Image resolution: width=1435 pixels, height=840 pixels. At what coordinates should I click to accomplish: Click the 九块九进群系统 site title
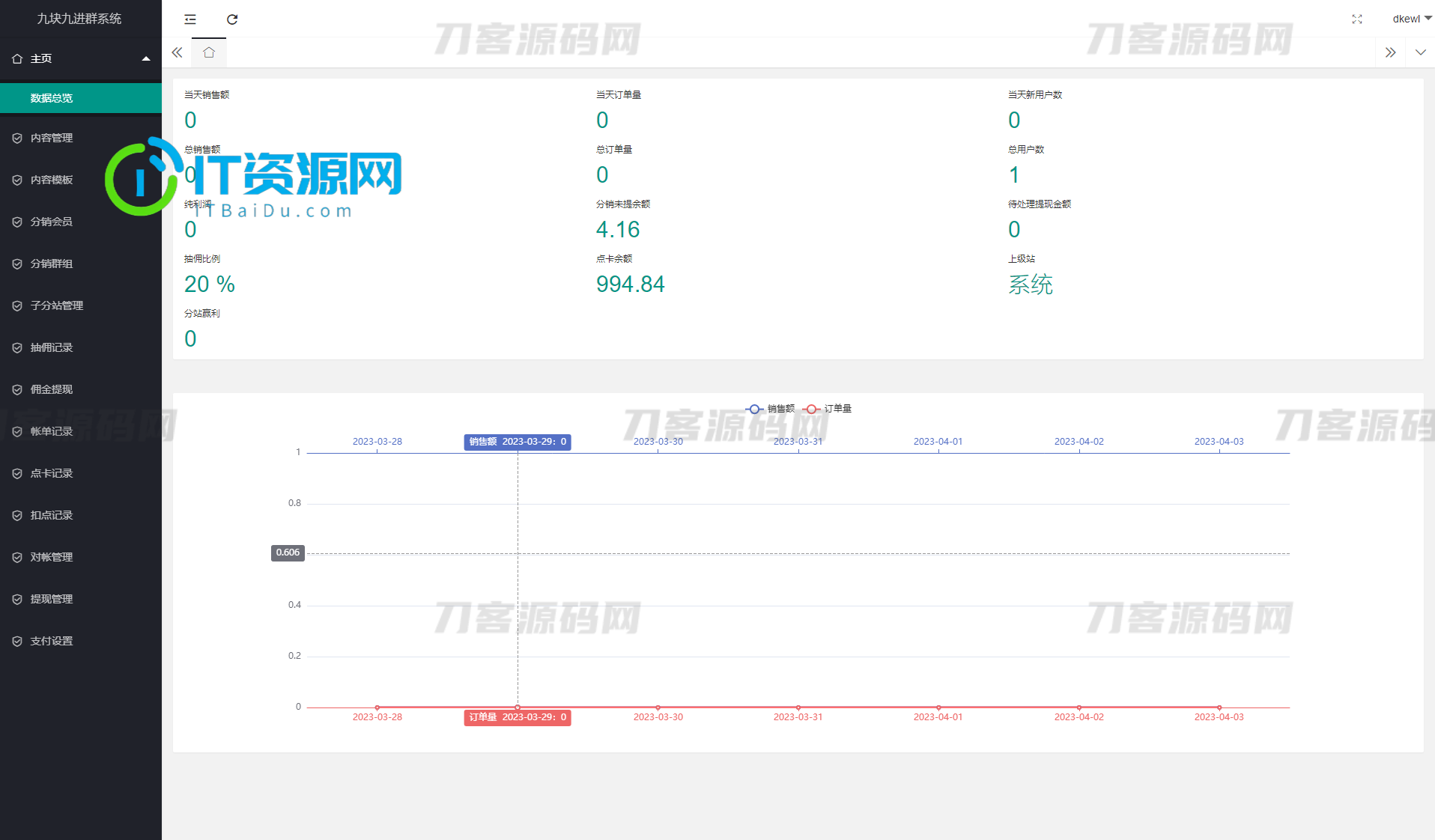tap(79, 19)
